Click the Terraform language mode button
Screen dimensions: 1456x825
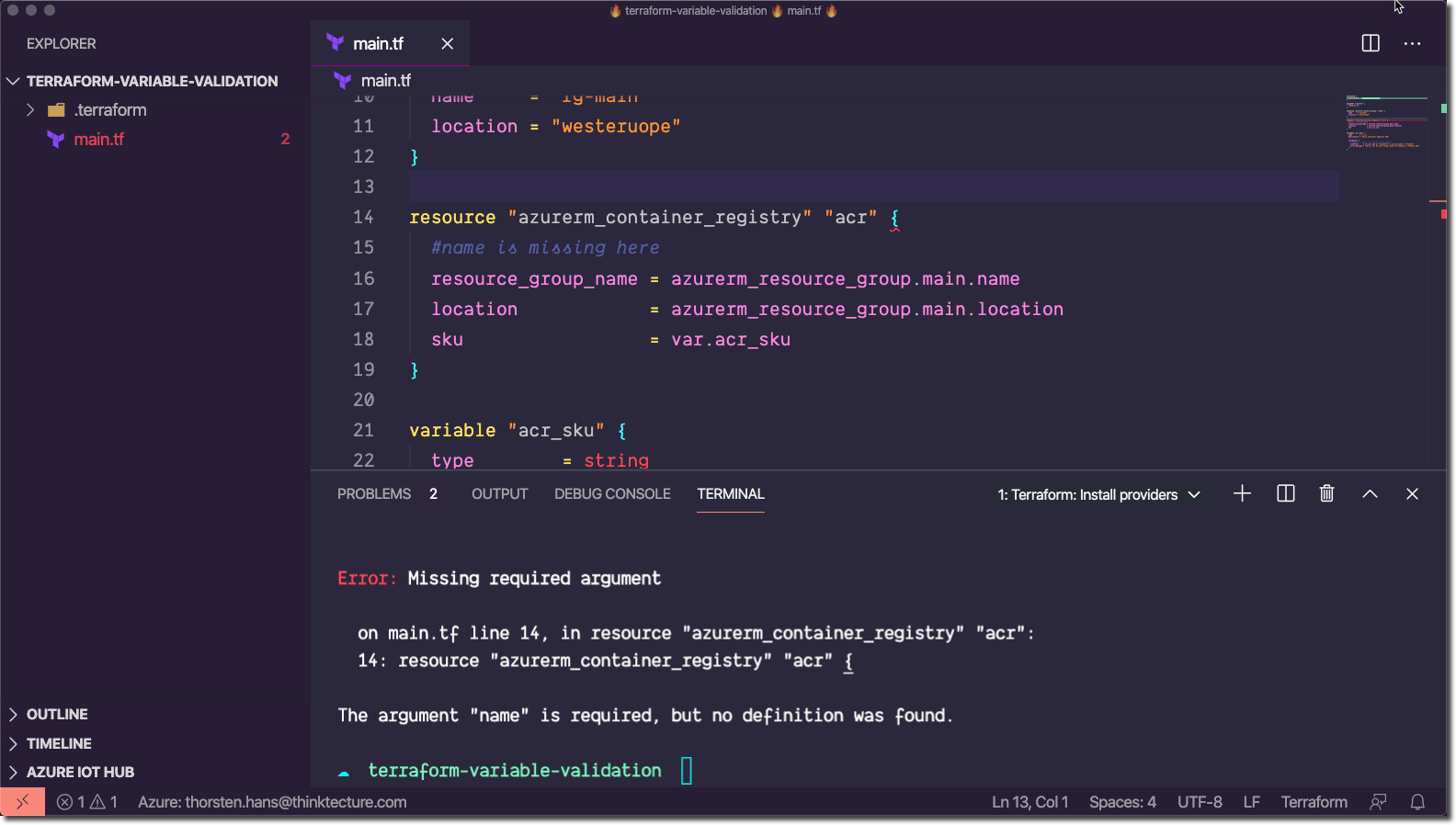coord(1314,802)
